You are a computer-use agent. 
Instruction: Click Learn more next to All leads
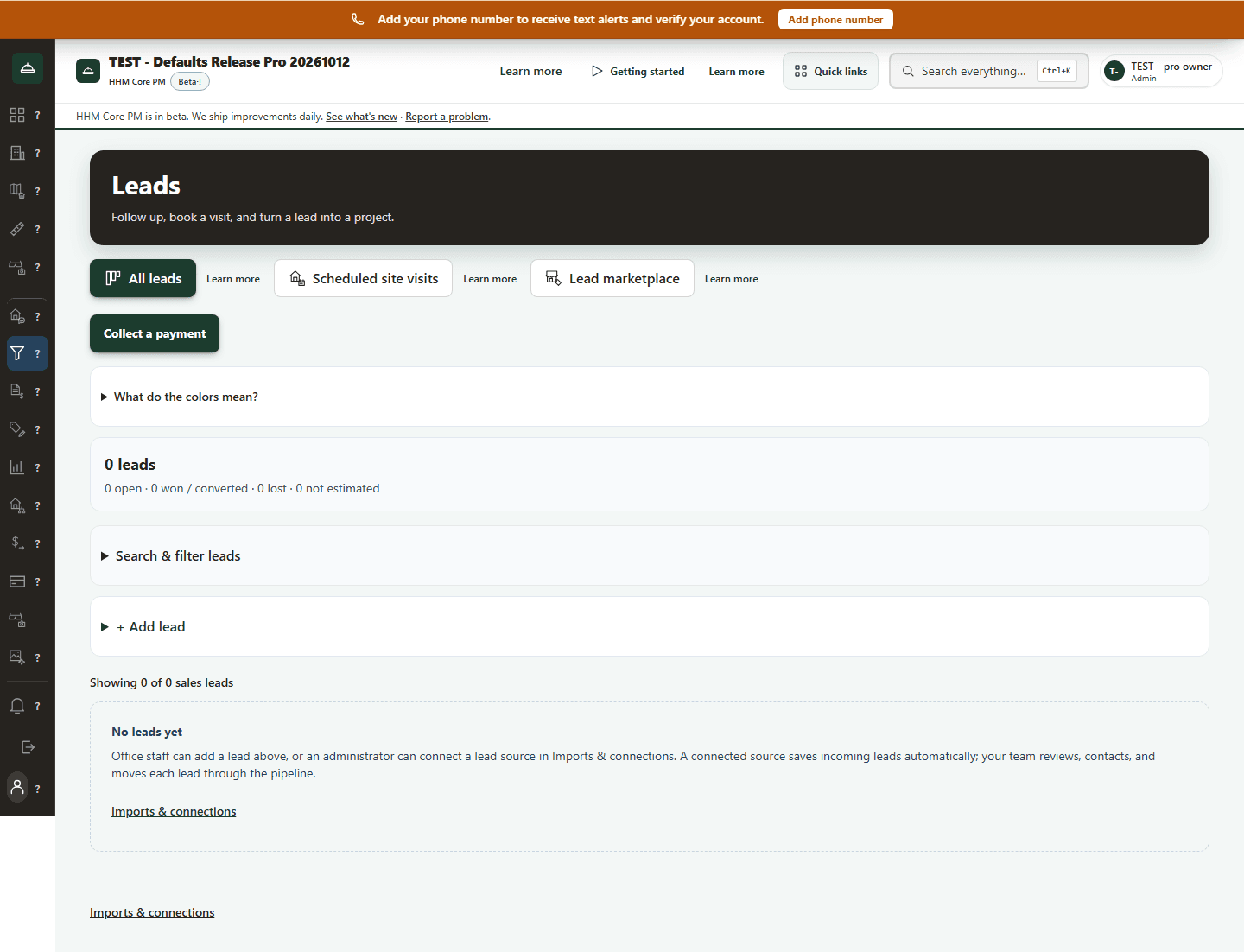pyautogui.click(x=233, y=279)
